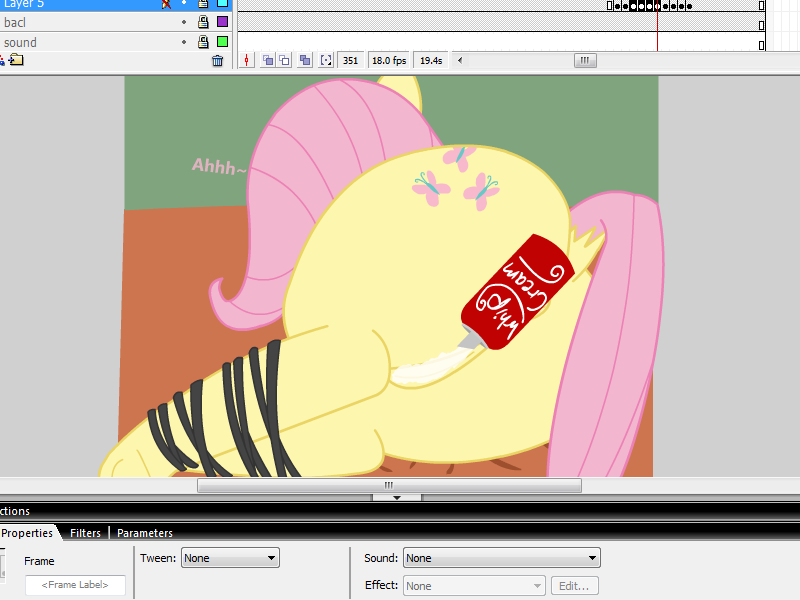Select the sound layer name
This screenshot has height=600, width=800.
(x=20, y=42)
